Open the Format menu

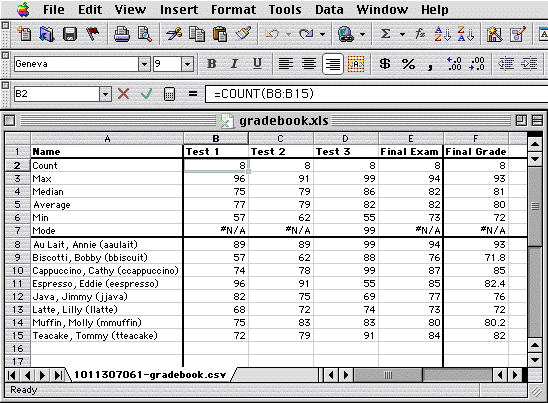click(233, 9)
